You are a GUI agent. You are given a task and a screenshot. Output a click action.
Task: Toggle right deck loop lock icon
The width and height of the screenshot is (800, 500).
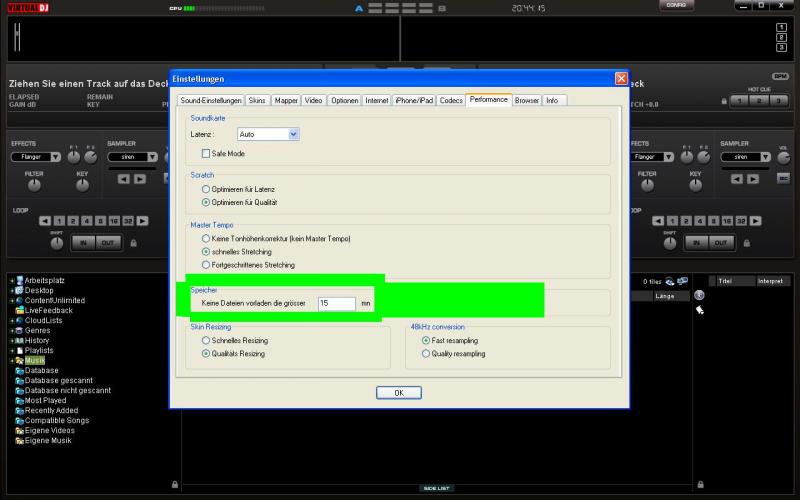[746, 243]
